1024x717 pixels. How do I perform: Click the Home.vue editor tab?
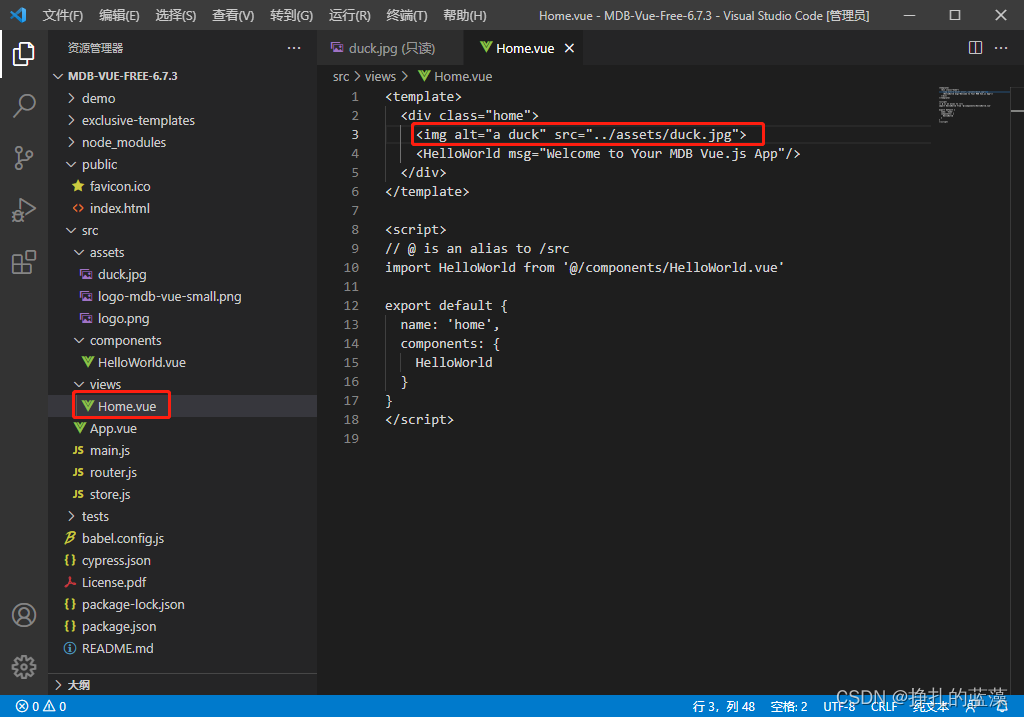(525, 48)
